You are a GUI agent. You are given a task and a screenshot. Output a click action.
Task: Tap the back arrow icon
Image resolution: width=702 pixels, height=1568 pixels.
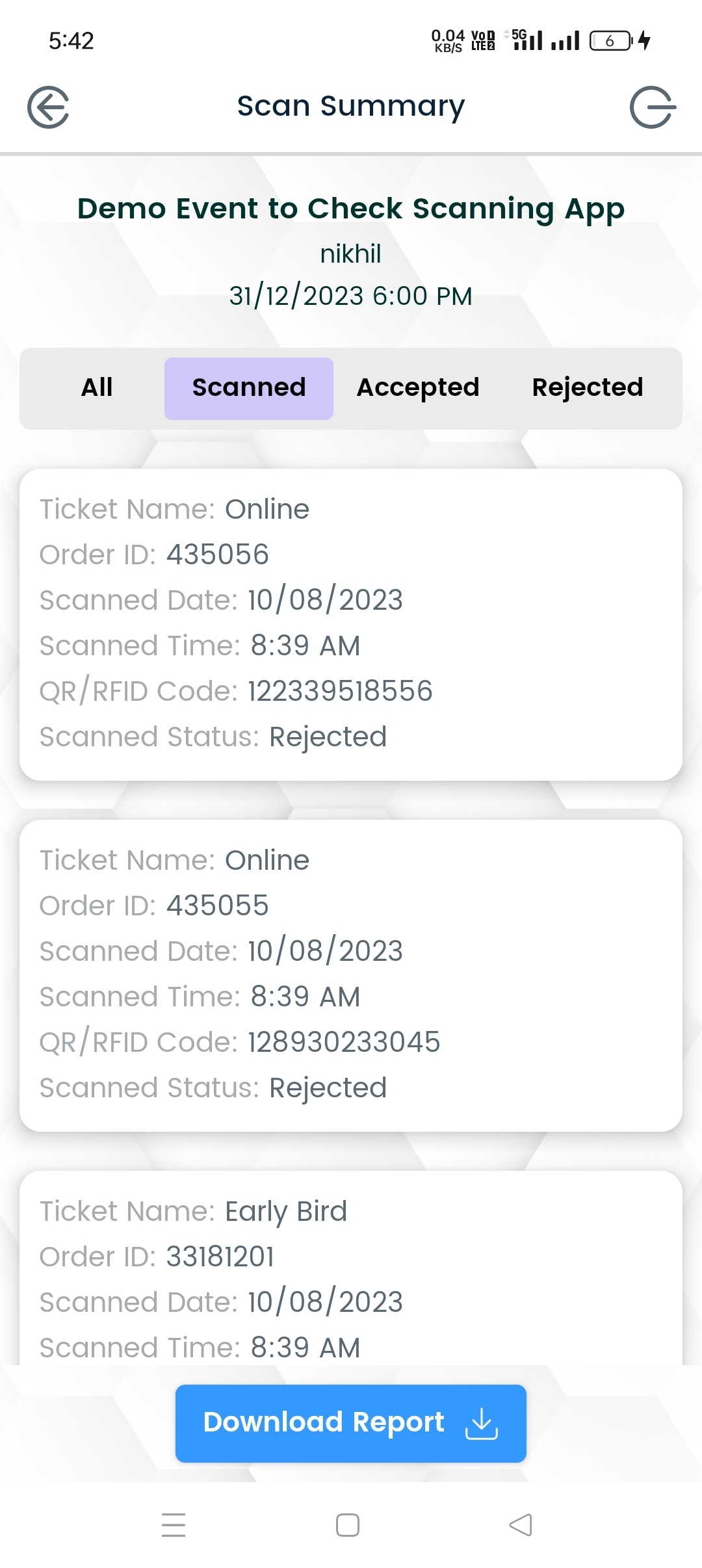[x=48, y=107]
